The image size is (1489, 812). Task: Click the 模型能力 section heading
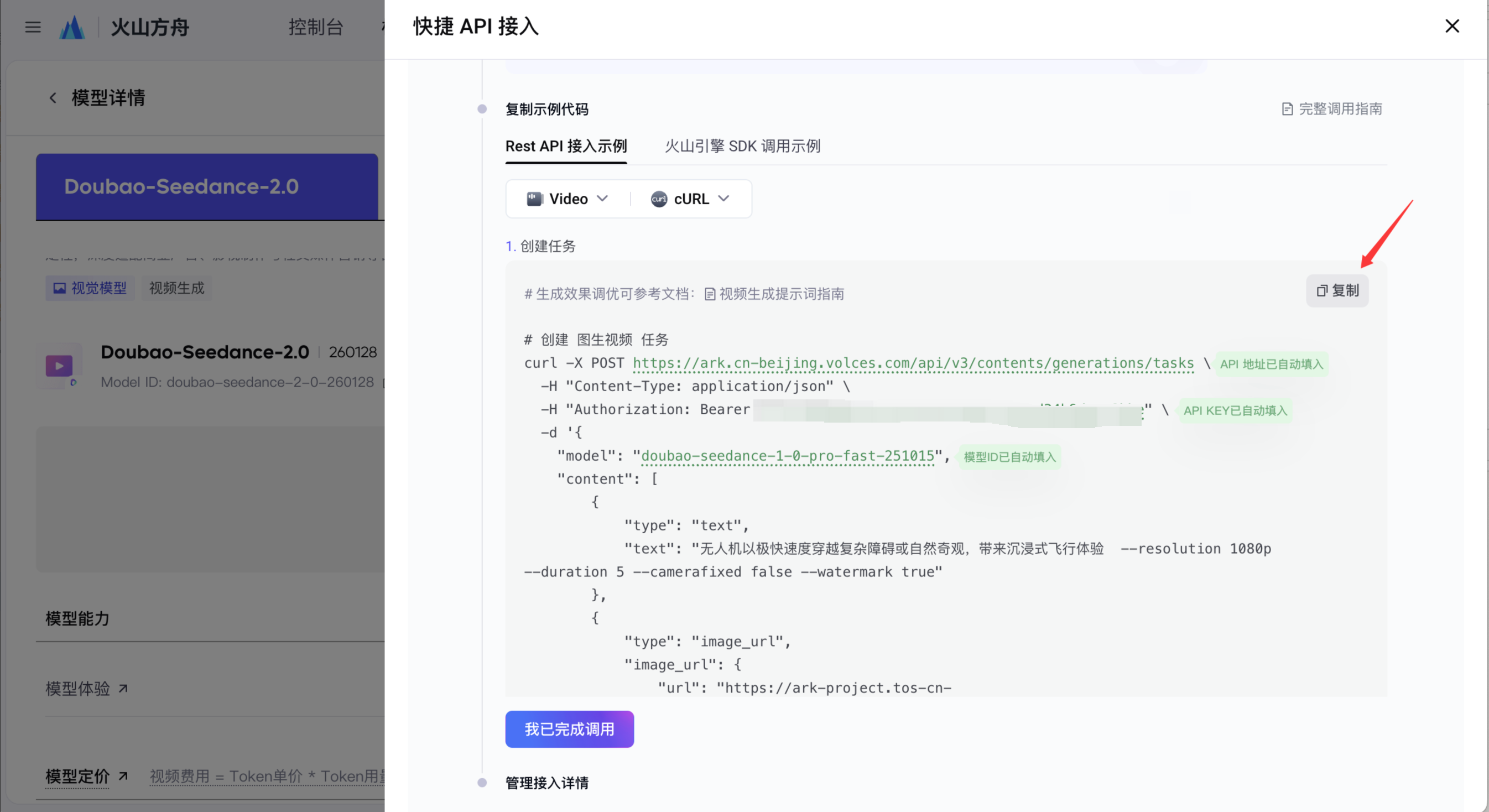tap(77, 618)
